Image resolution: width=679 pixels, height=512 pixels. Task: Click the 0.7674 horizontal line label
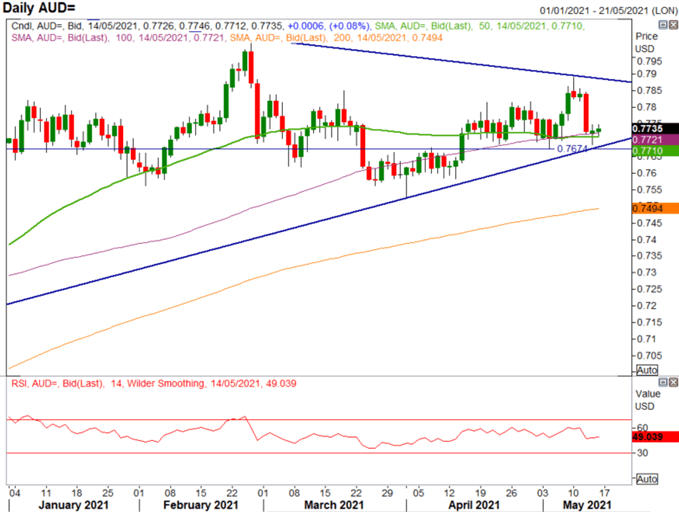572,149
